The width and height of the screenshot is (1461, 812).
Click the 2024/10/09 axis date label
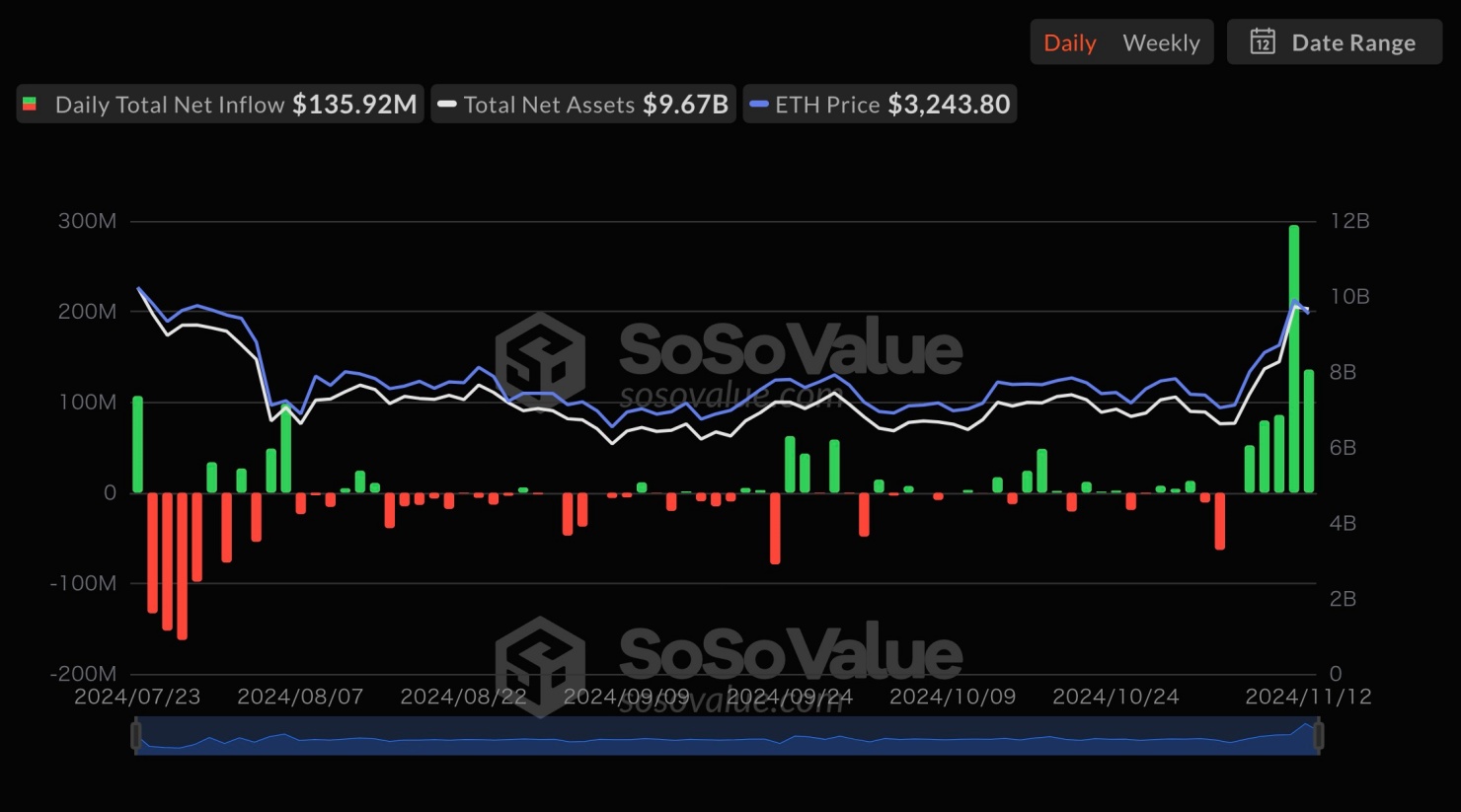pos(953,697)
